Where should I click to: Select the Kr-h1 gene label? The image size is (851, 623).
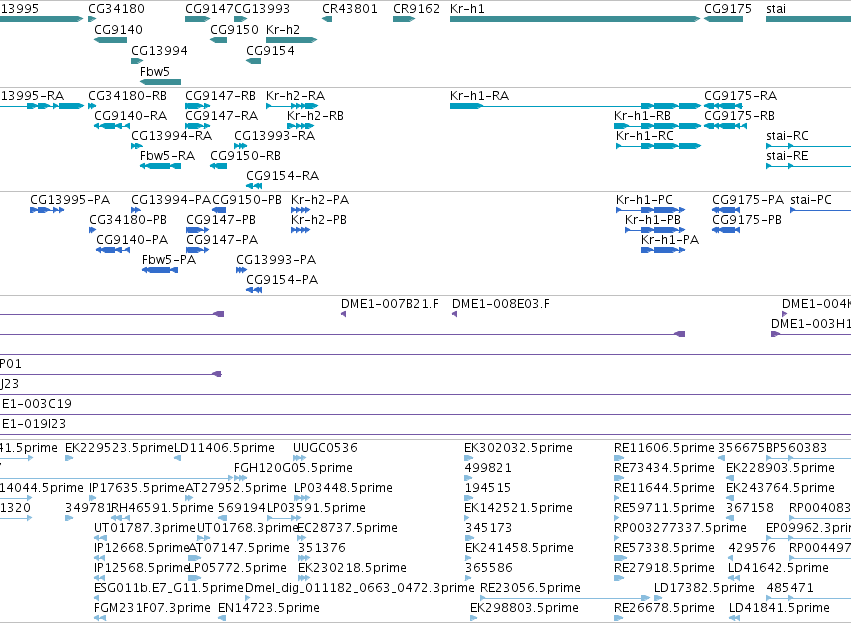pyautogui.click(x=467, y=9)
